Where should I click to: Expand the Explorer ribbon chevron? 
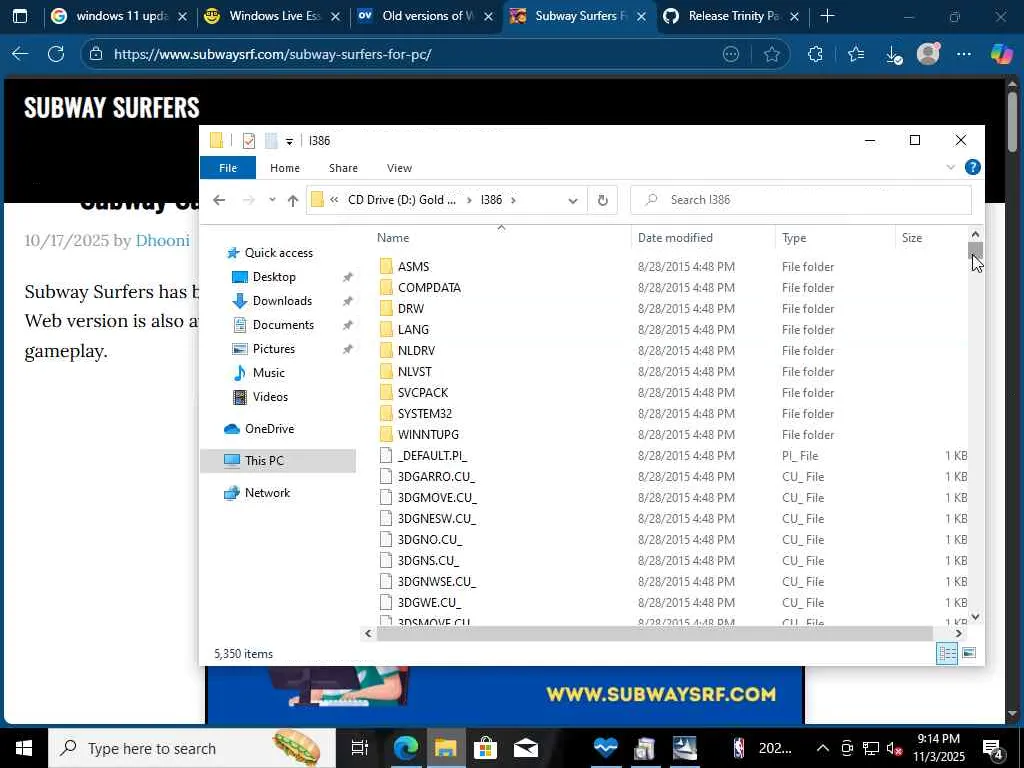[x=950, y=167]
